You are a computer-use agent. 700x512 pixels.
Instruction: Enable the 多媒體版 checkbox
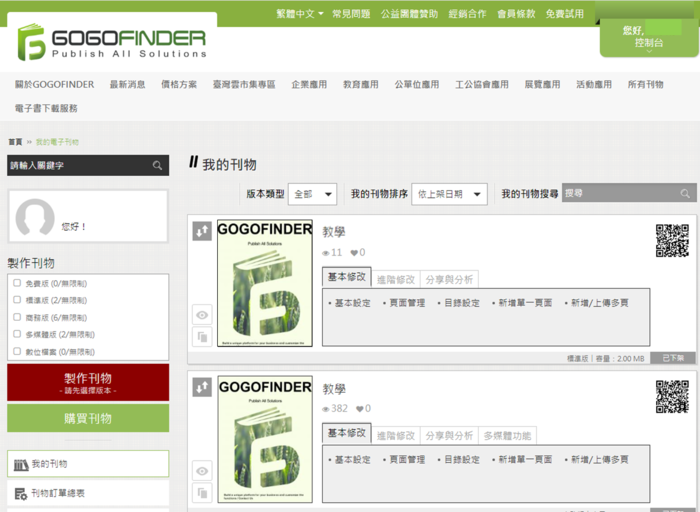(17, 334)
